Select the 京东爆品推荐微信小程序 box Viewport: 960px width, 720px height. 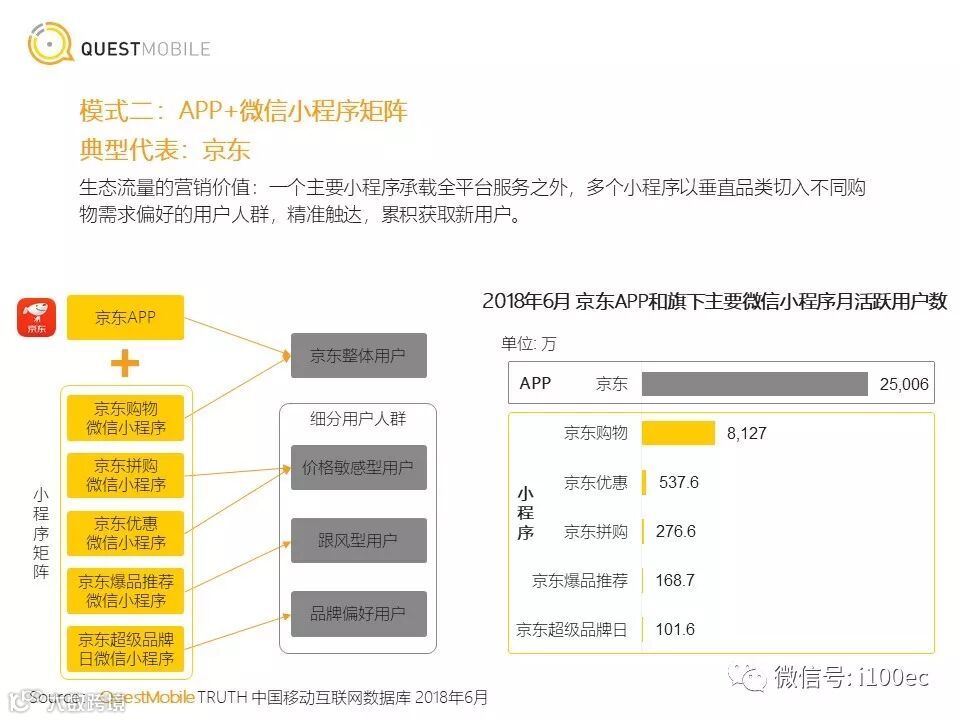[x=126, y=591]
